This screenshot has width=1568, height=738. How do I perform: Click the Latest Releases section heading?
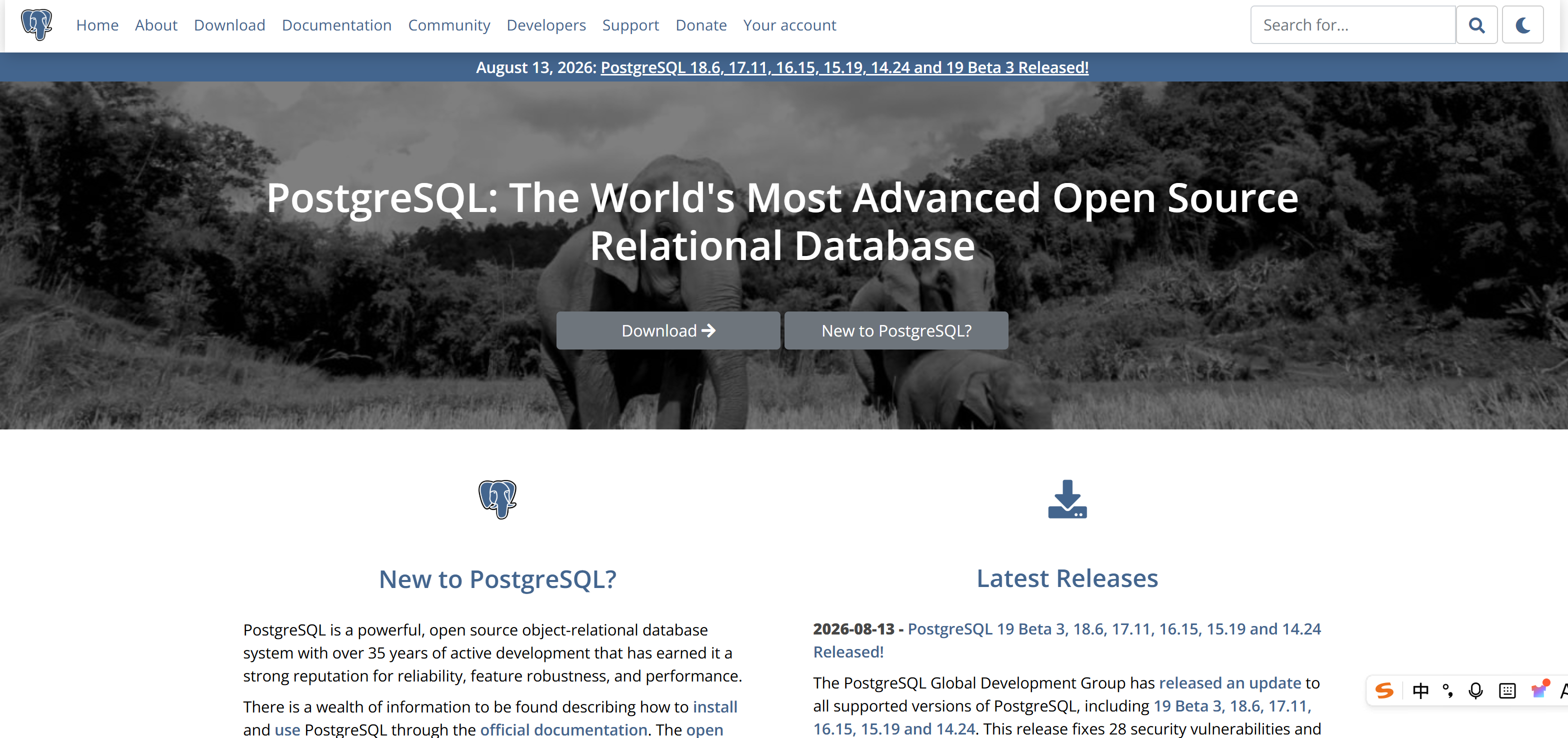[1067, 578]
